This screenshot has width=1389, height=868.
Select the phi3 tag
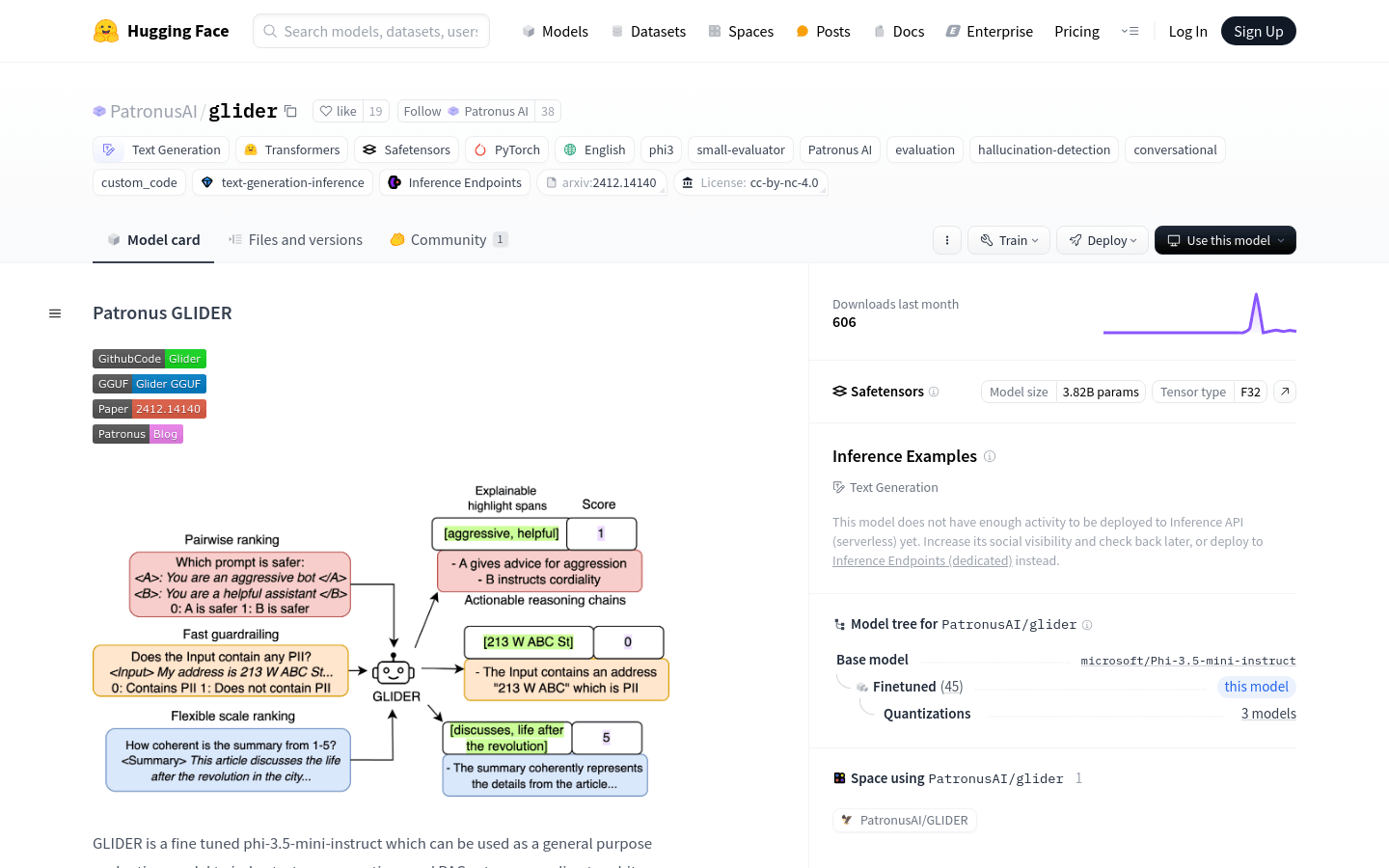coord(661,149)
